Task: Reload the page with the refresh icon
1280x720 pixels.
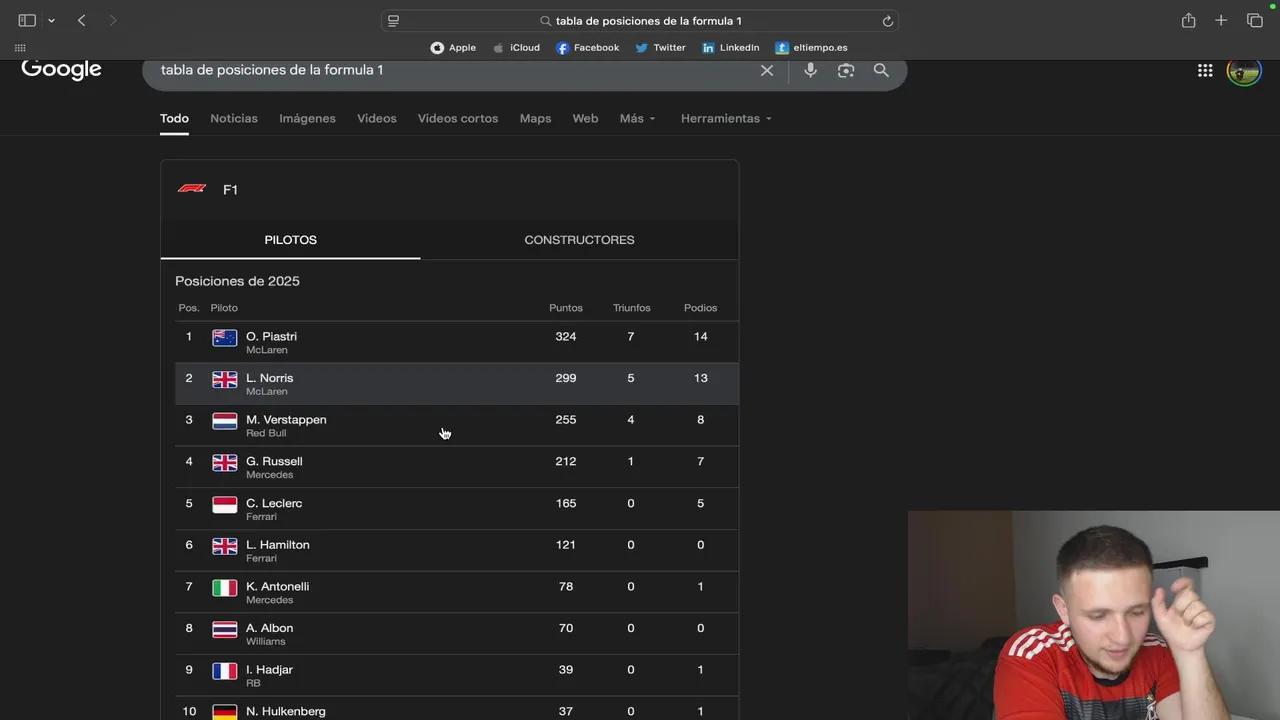Action: tap(887, 20)
